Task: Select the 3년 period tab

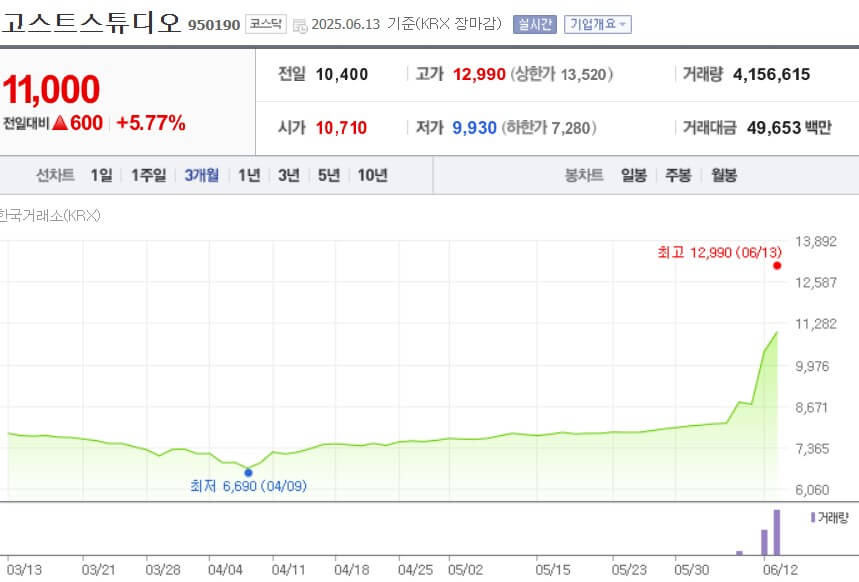Action: tap(289, 174)
